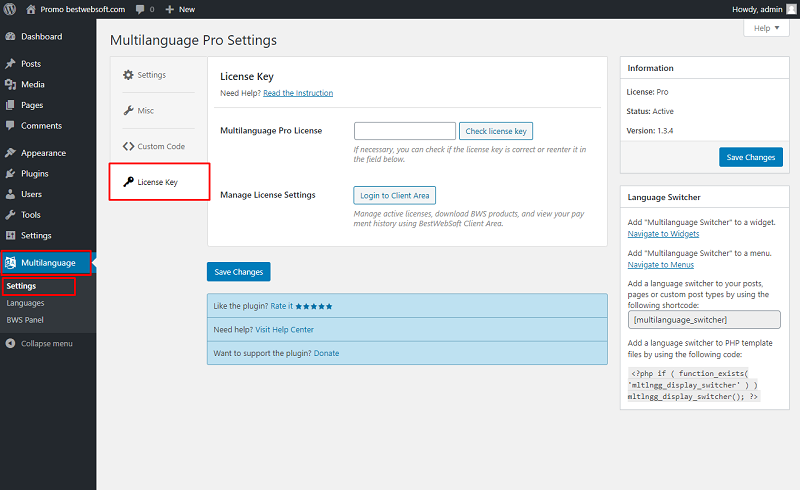Rate the plugin via star rating
800x490 pixels.
pyautogui.click(x=314, y=306)
